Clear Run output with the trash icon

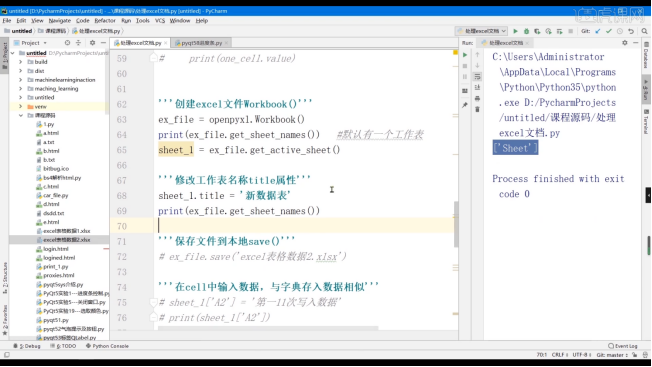coord(477,109)
